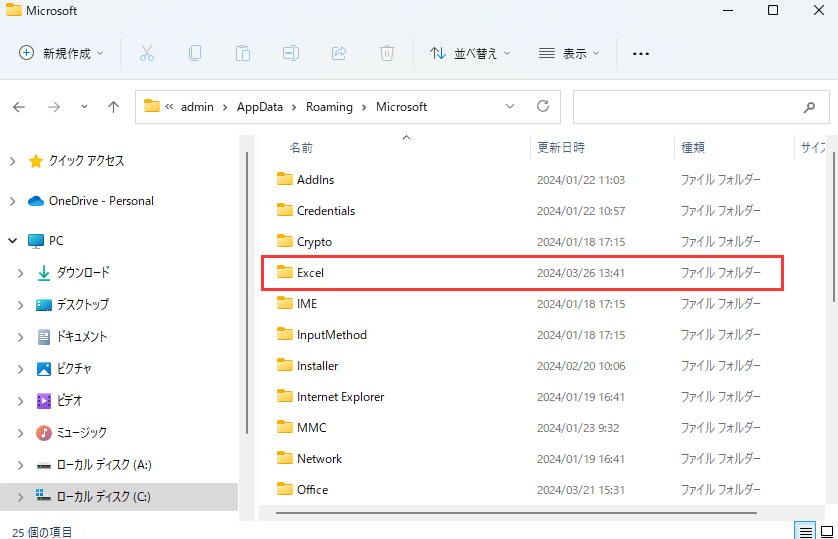The width and height of the screenshot is (838, 539).
Task: Open the 並べ替え sort menu
Action: click(470, 53)
